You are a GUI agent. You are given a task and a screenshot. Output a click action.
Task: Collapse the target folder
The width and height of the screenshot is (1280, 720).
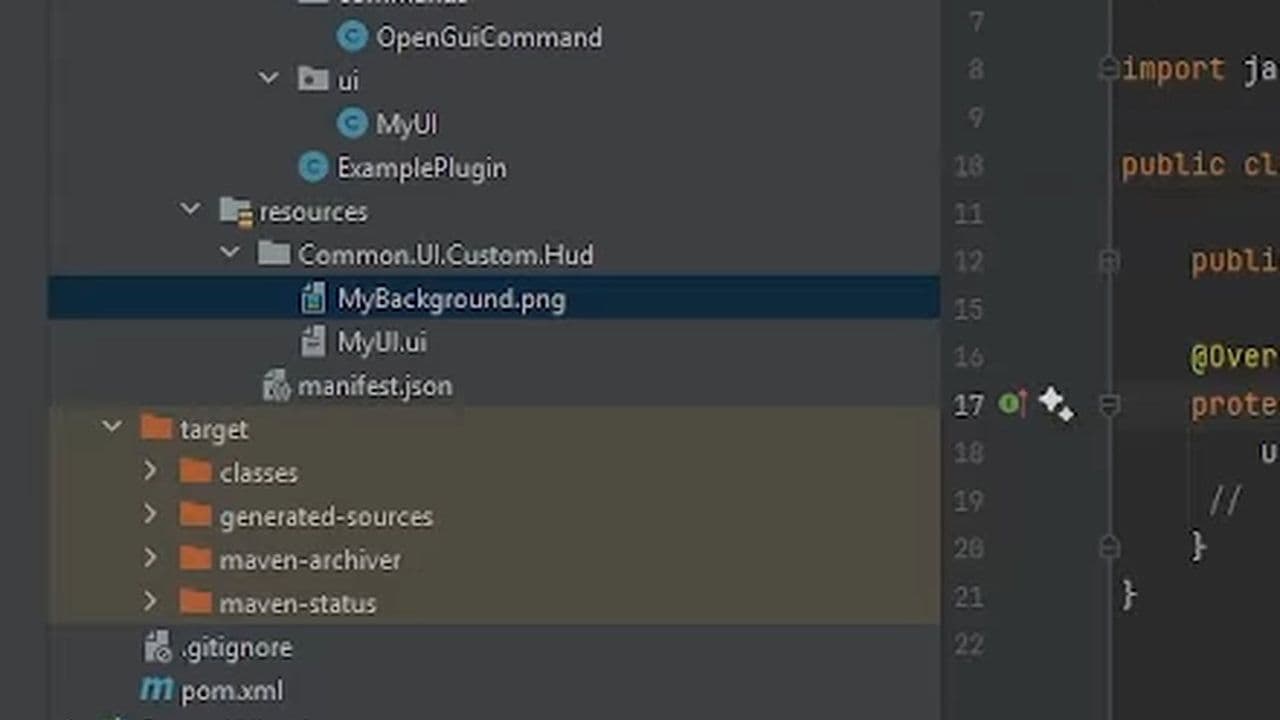click(112, 428)
